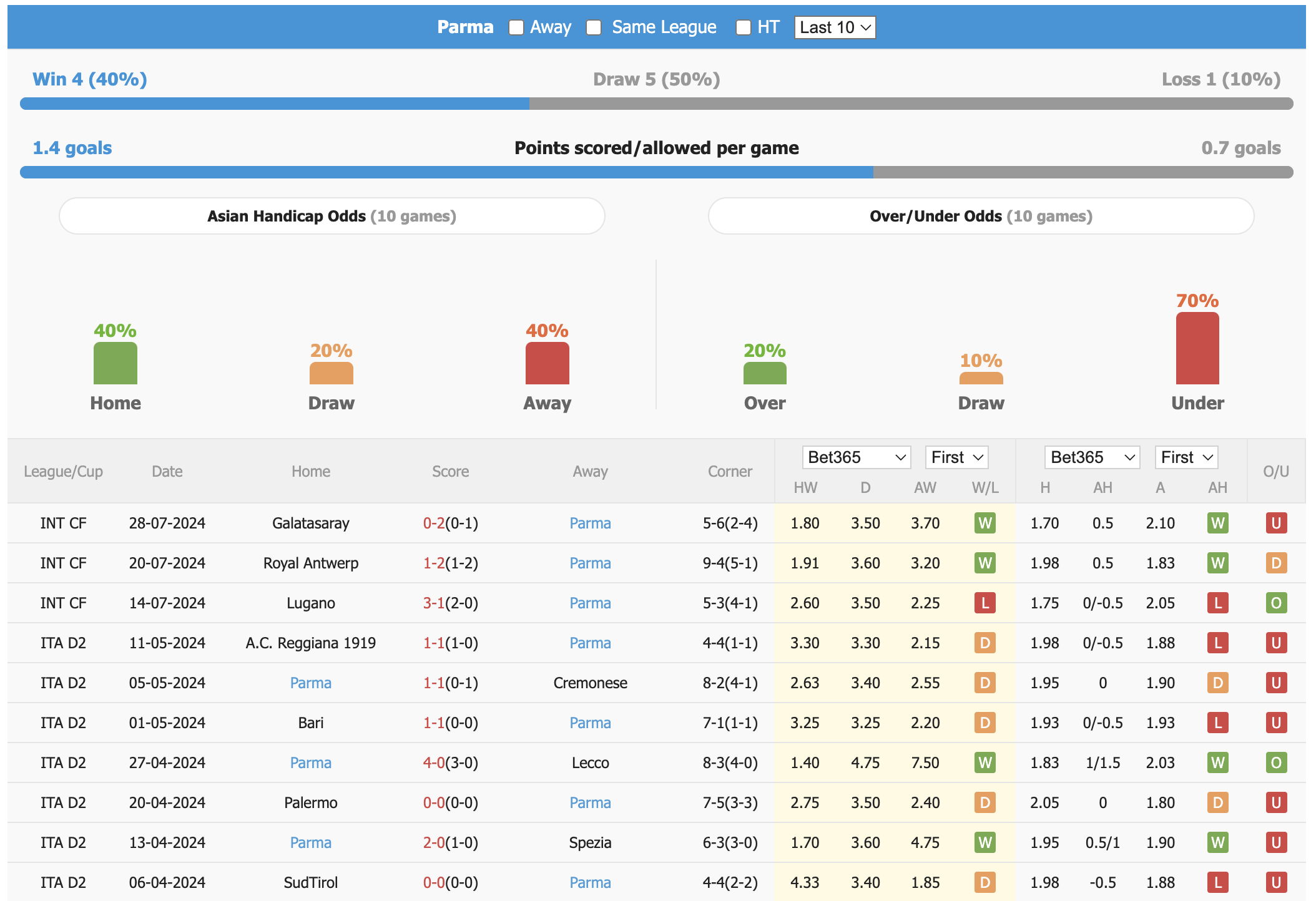Image resolution: width=1316 pixels, height=901 pixels.
Task: Click W/L draw badge in SudTirol row
Action: (x=985, y=882)
